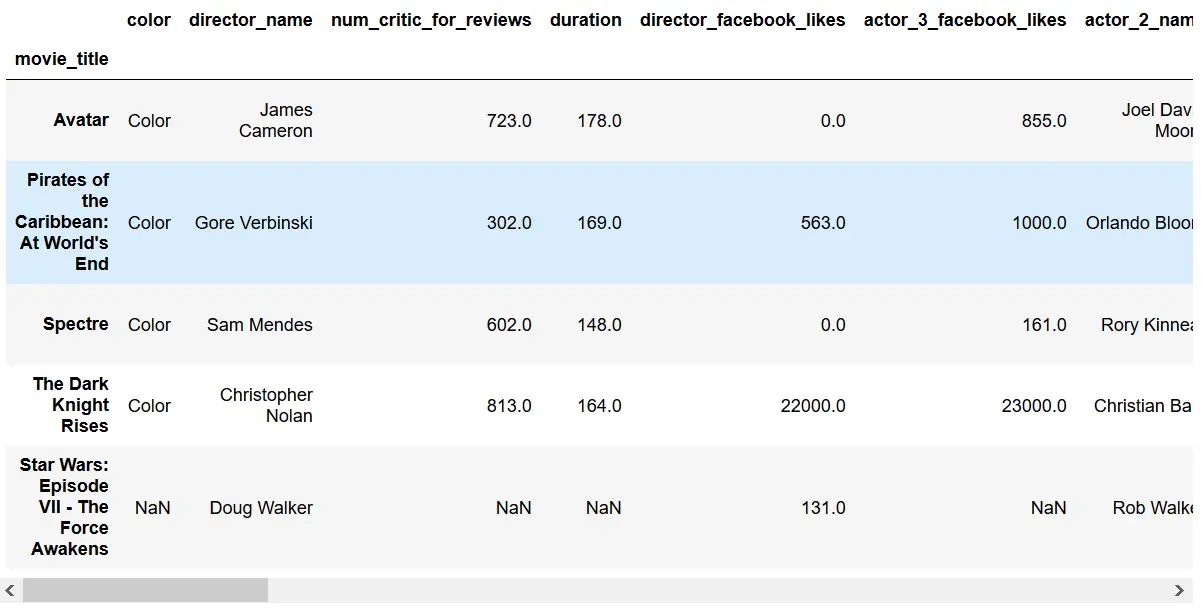Click the Color cell in Avatar row
The height and width of the screenshot is (609, 1202).
pyautogui.click(x=149, y=121)
